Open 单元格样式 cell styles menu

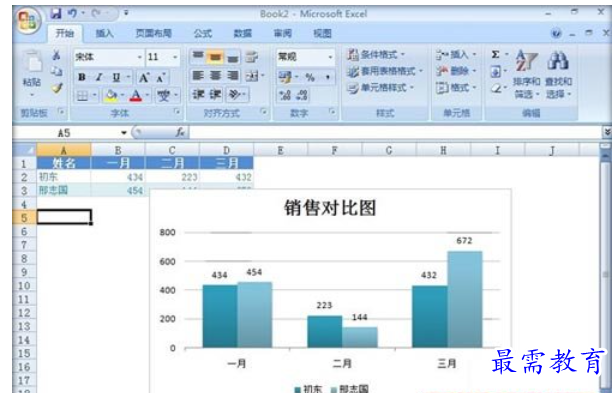click(x=380, y=88)
